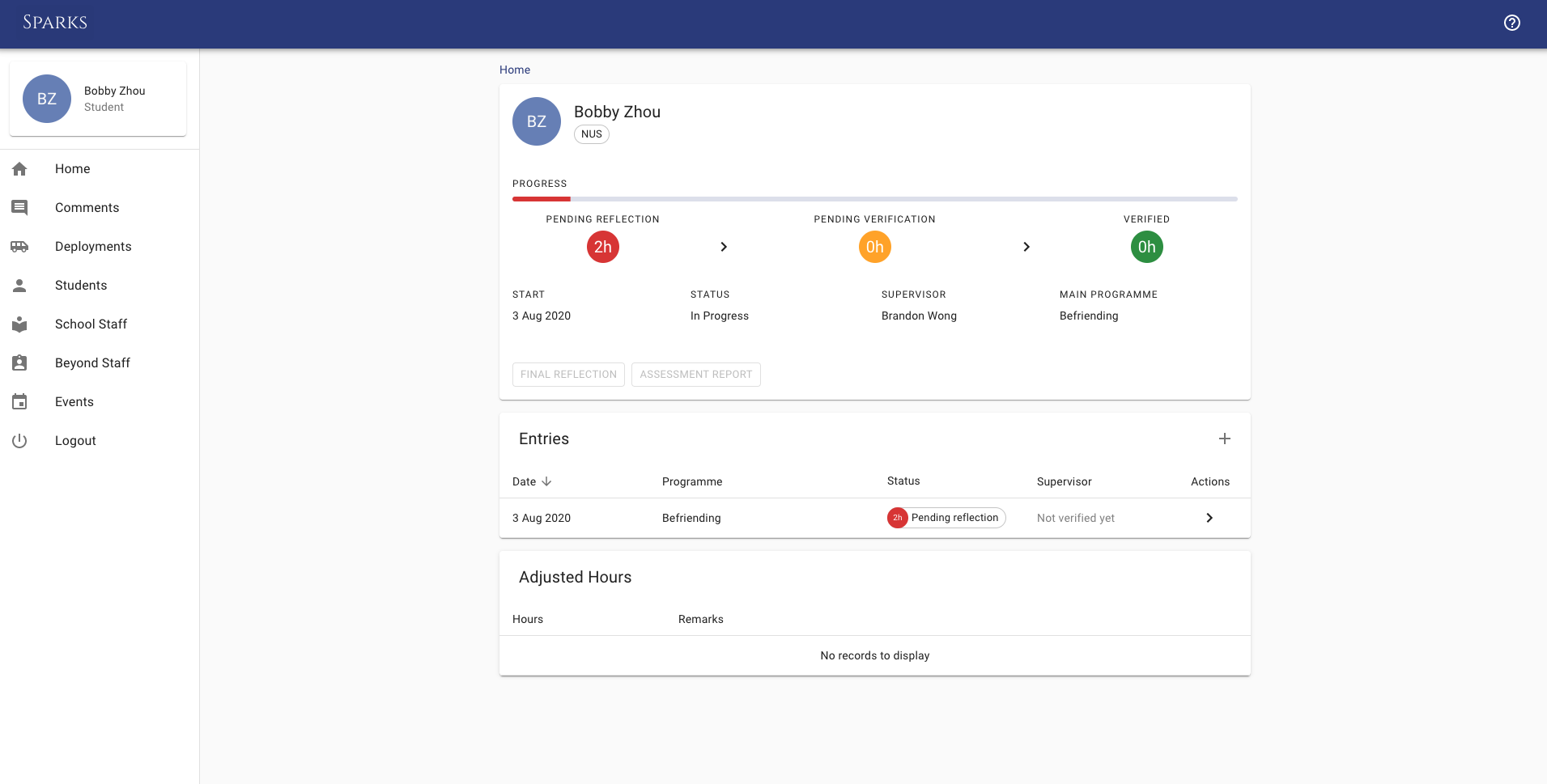Click the Bobby Zhou profile card
This screenshot has width=1547, height=784.
[x=98, y=99]
